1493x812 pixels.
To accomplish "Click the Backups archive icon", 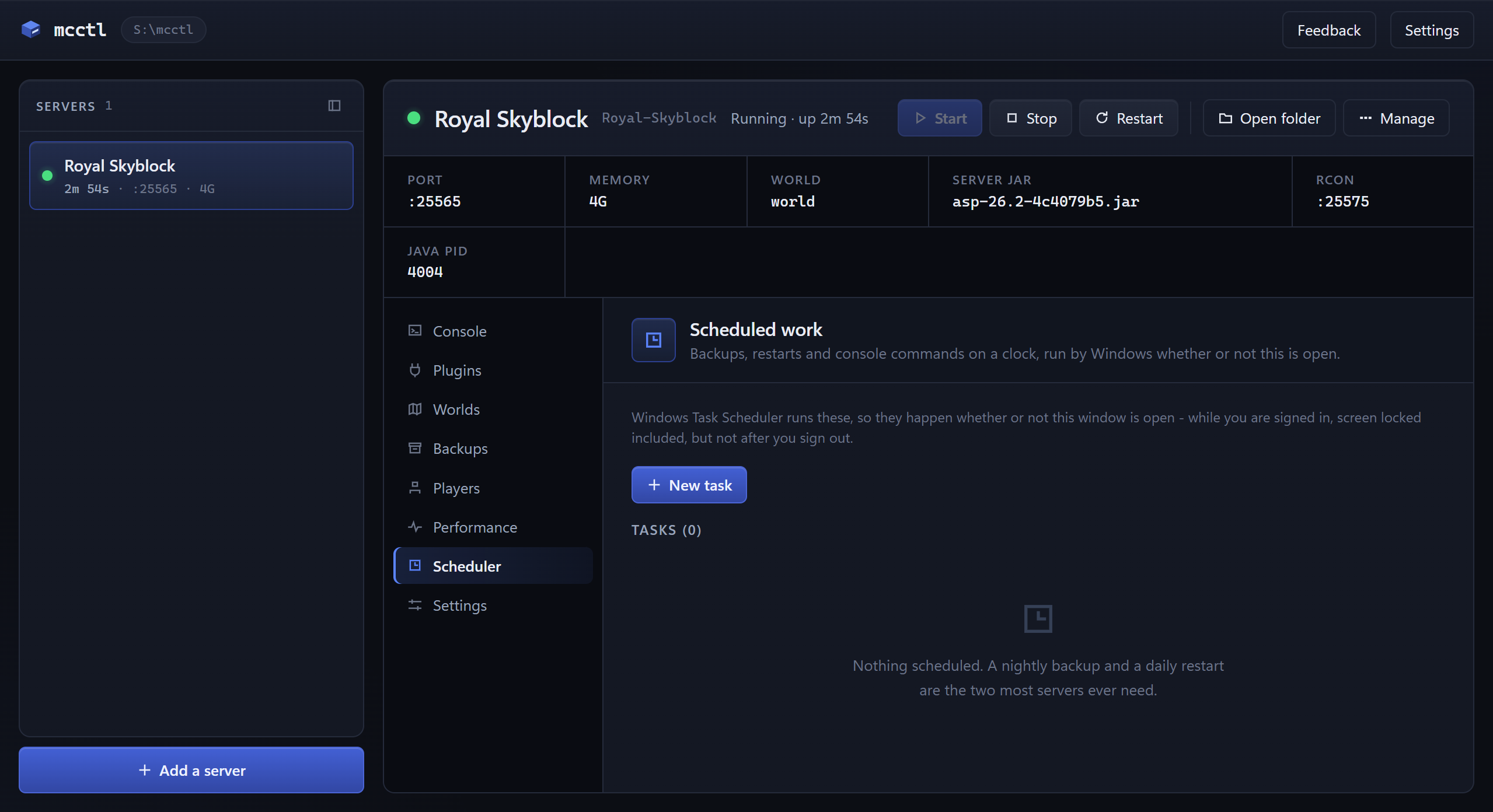I will point(415,448).
